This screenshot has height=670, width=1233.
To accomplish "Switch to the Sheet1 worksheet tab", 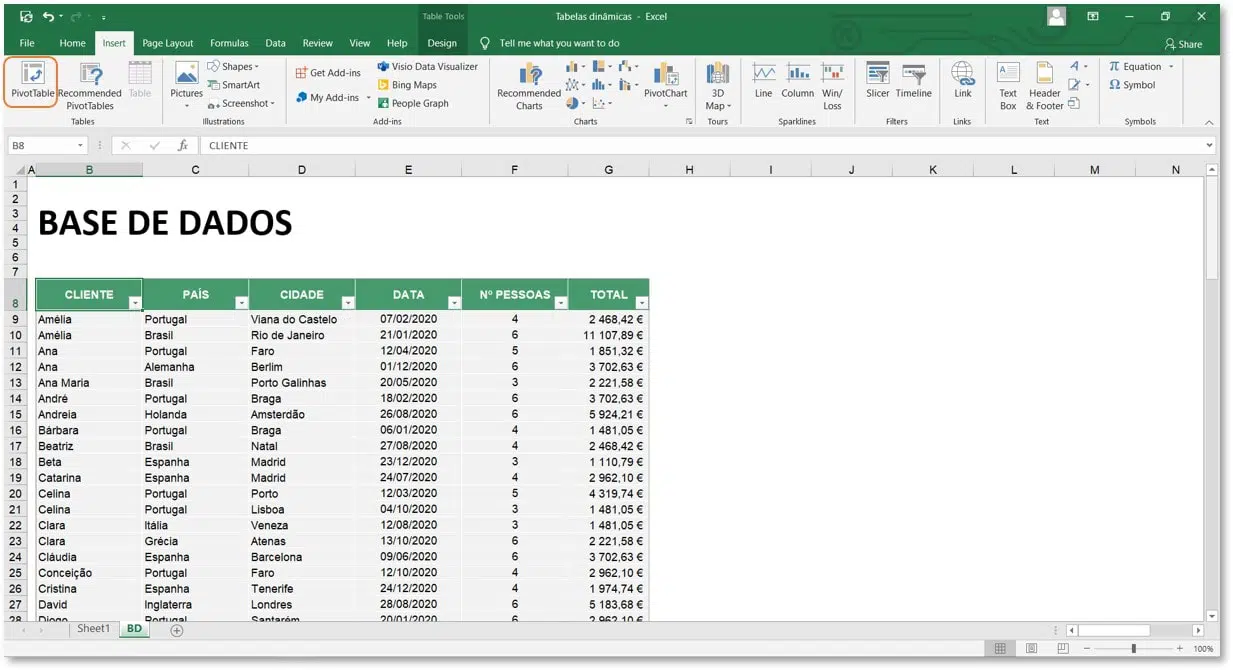I will (x=93, y=629).
